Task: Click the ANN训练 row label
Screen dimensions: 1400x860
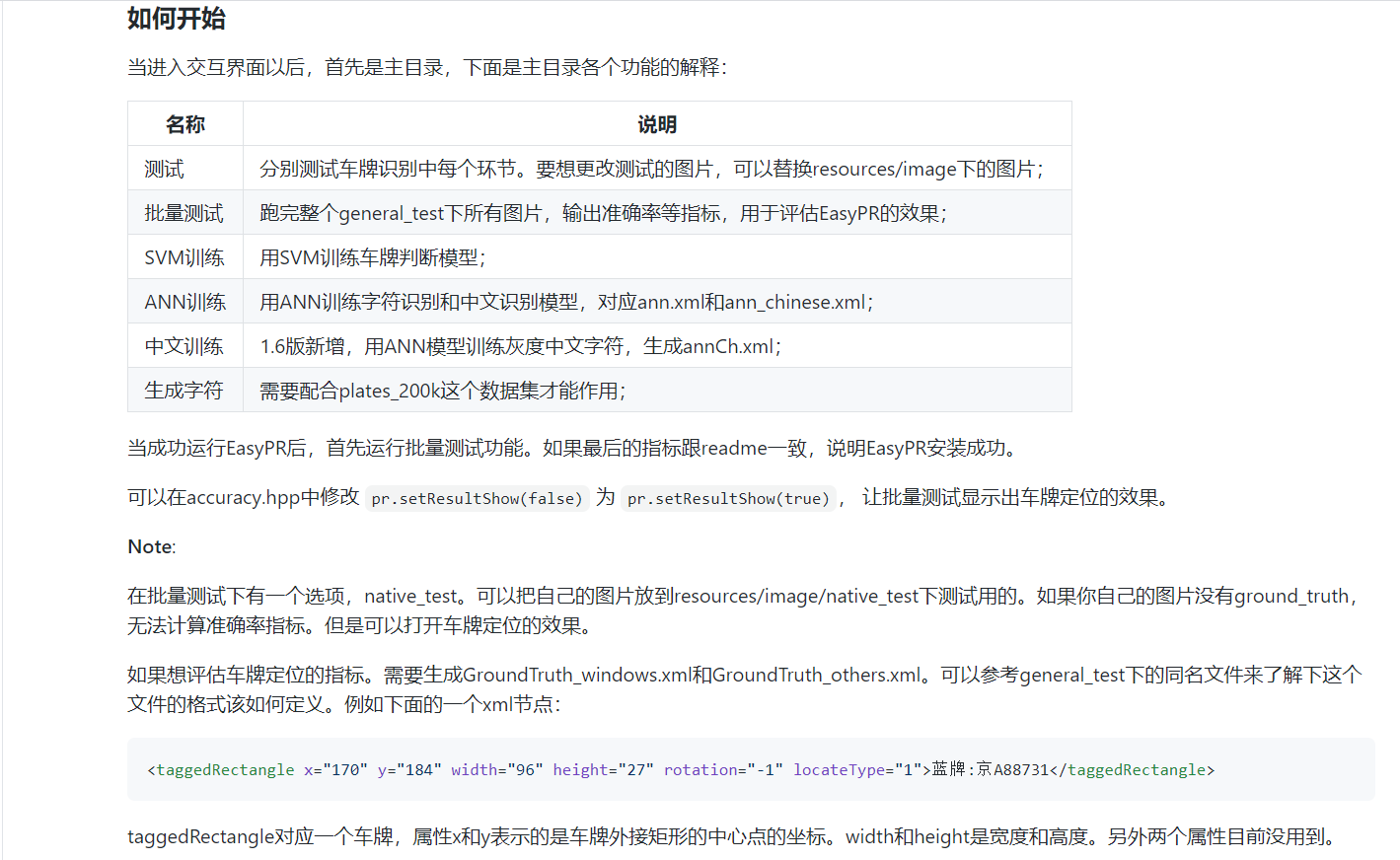Action: click(x=184, y=301)
